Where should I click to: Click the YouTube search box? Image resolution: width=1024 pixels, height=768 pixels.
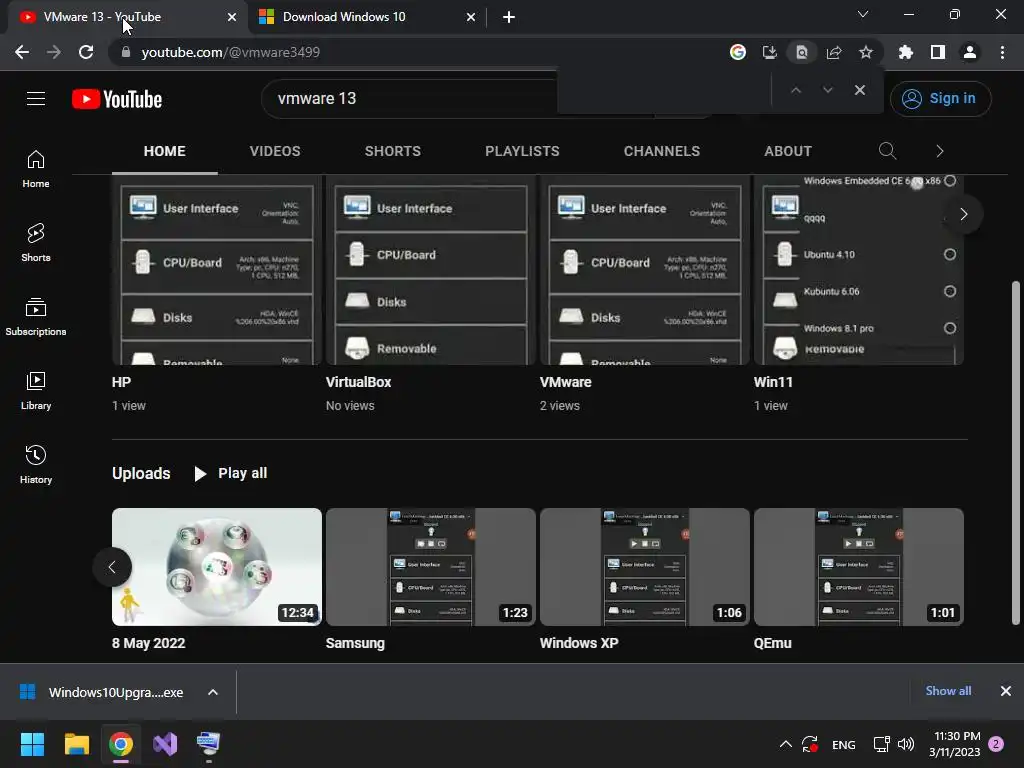tap(408, 99)
